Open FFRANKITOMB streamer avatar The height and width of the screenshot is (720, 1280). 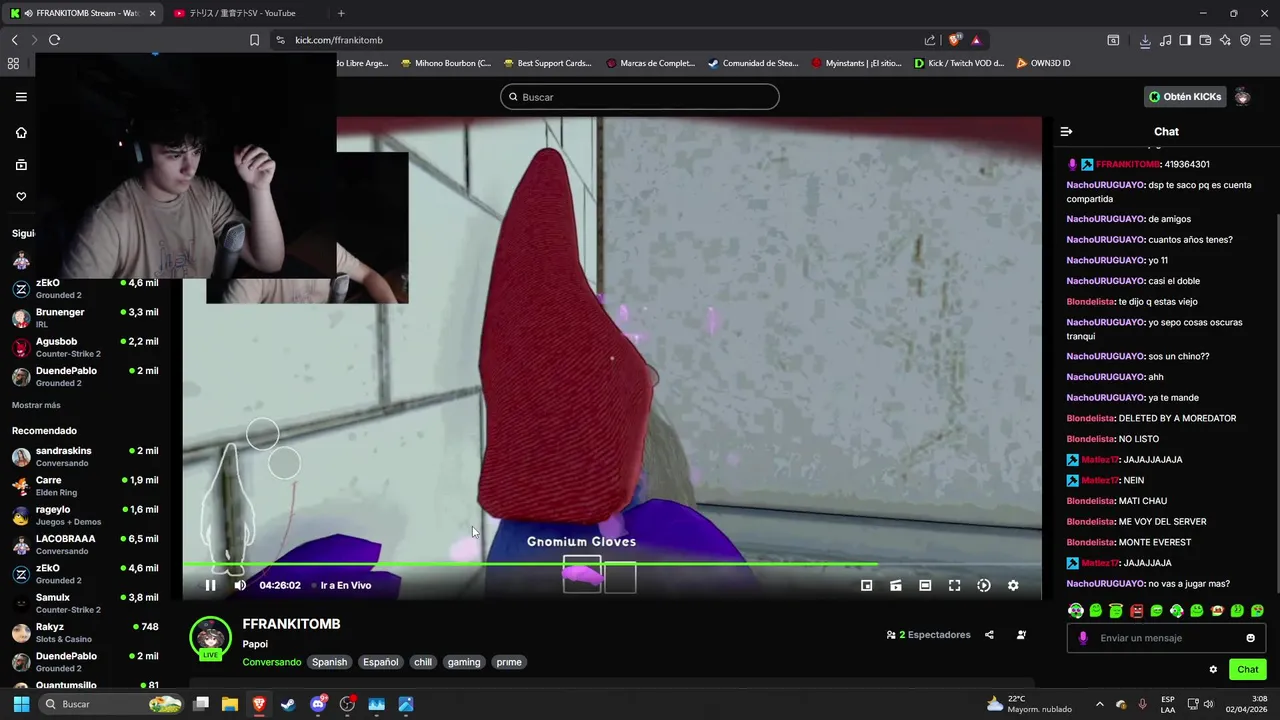(210, 638)
